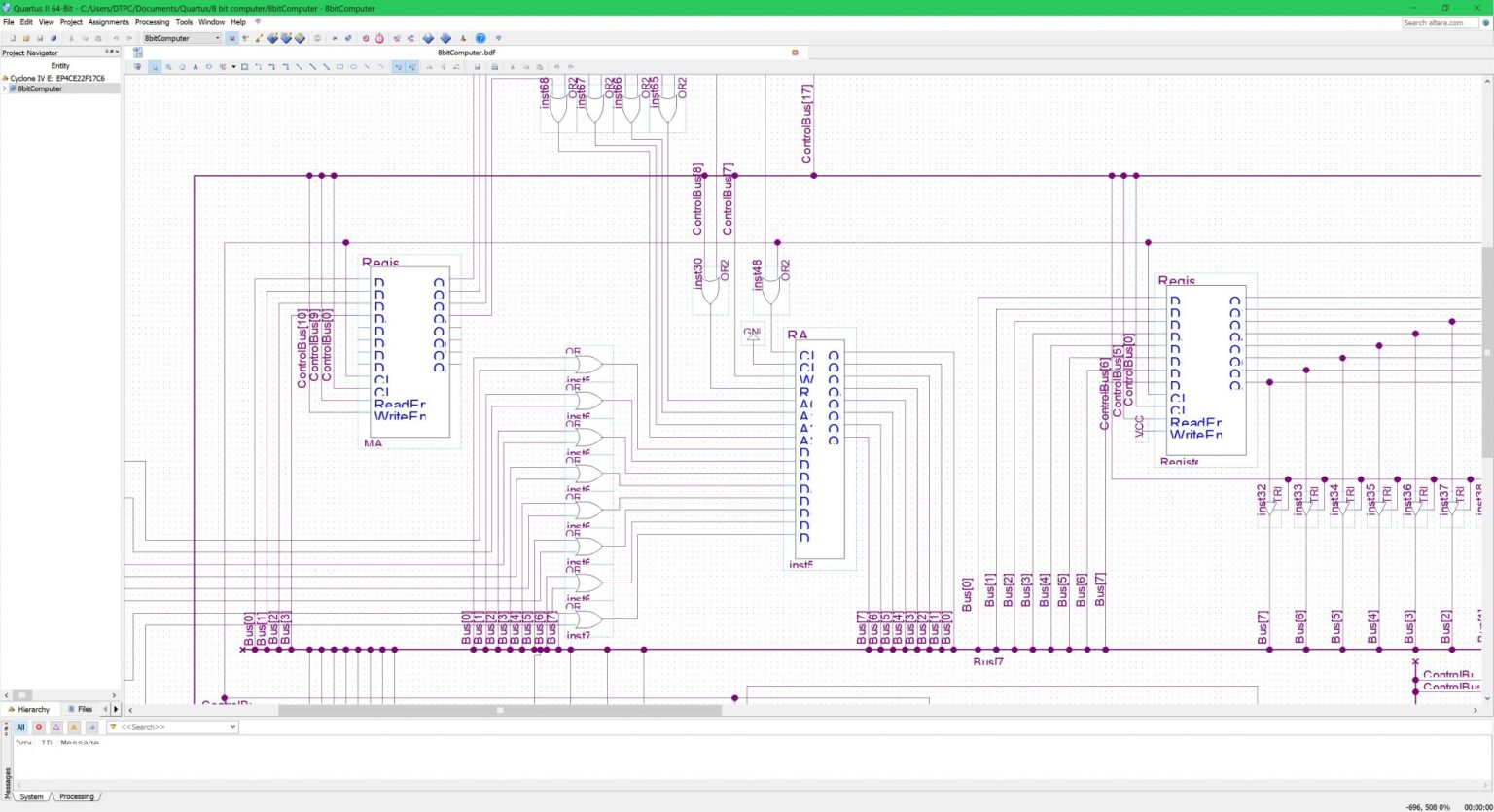Activate the Text tool in the schematic toolbar

196,67
